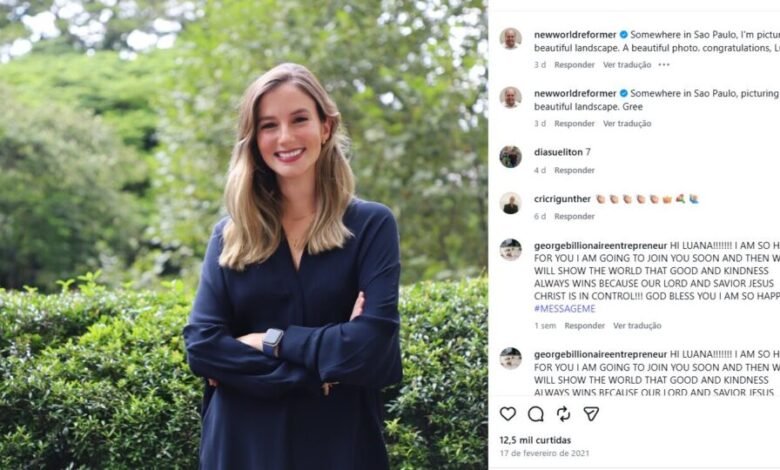Image resolution: width=780 pixels, height=470 pixels.
Task: Open the post date 17 de fevereiro de 2021
Action: tap(544, 453)
